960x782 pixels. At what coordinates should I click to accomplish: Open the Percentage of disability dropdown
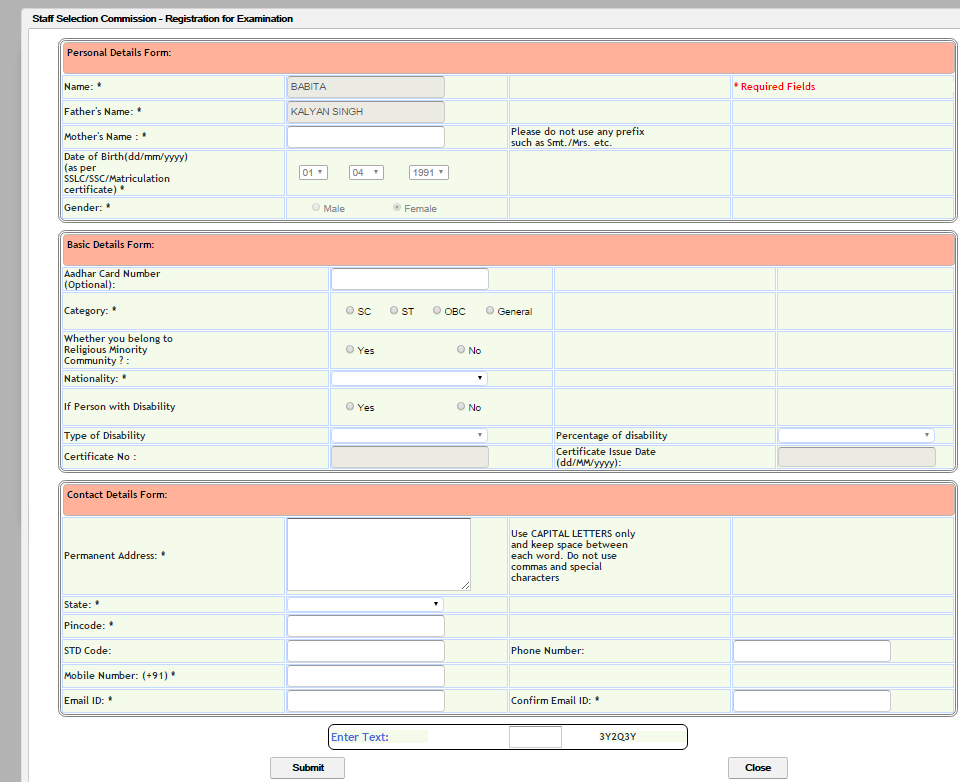pyautogui.click(x=856, y=435)
